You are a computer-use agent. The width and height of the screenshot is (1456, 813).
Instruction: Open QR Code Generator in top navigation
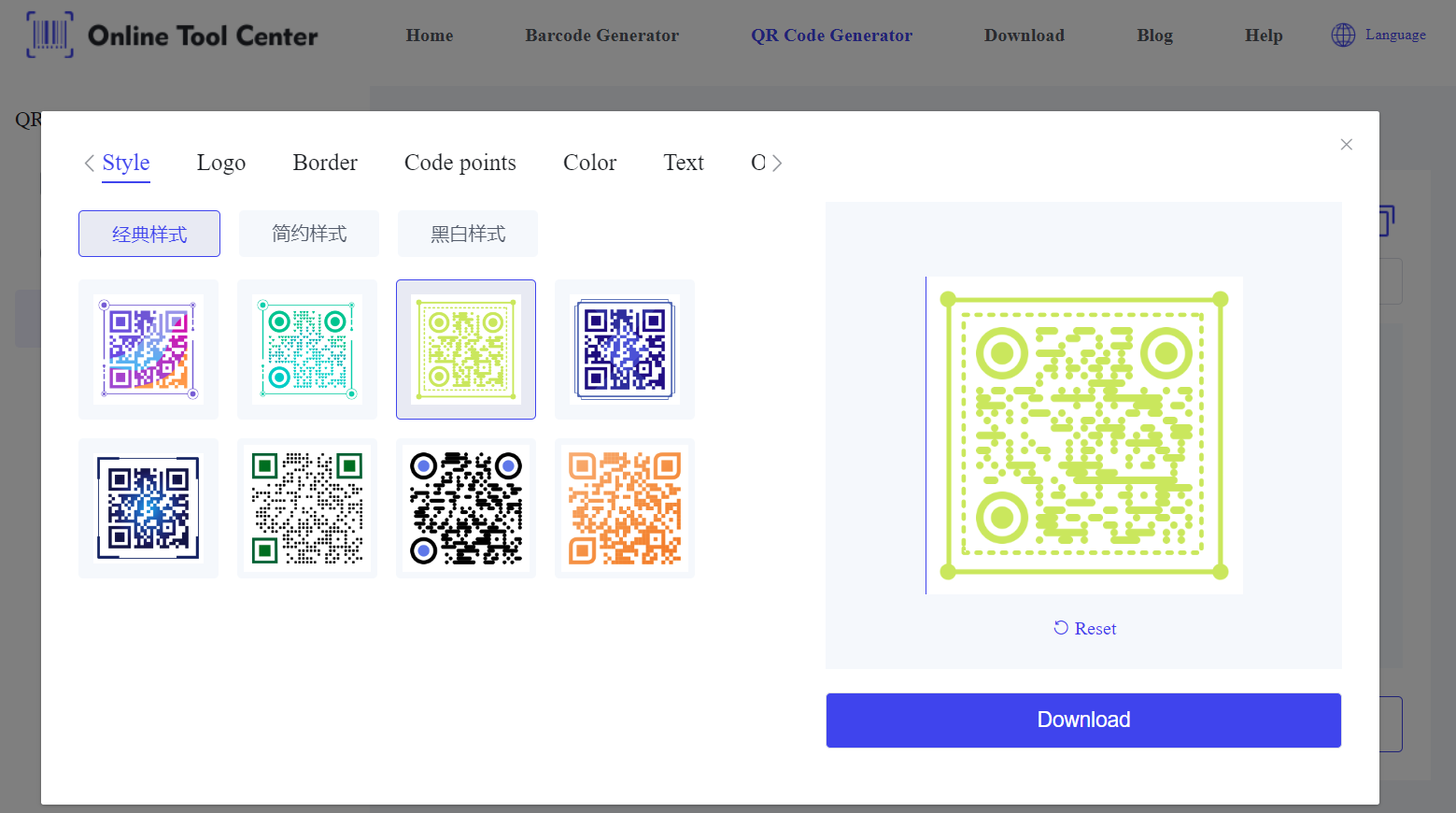832,36
